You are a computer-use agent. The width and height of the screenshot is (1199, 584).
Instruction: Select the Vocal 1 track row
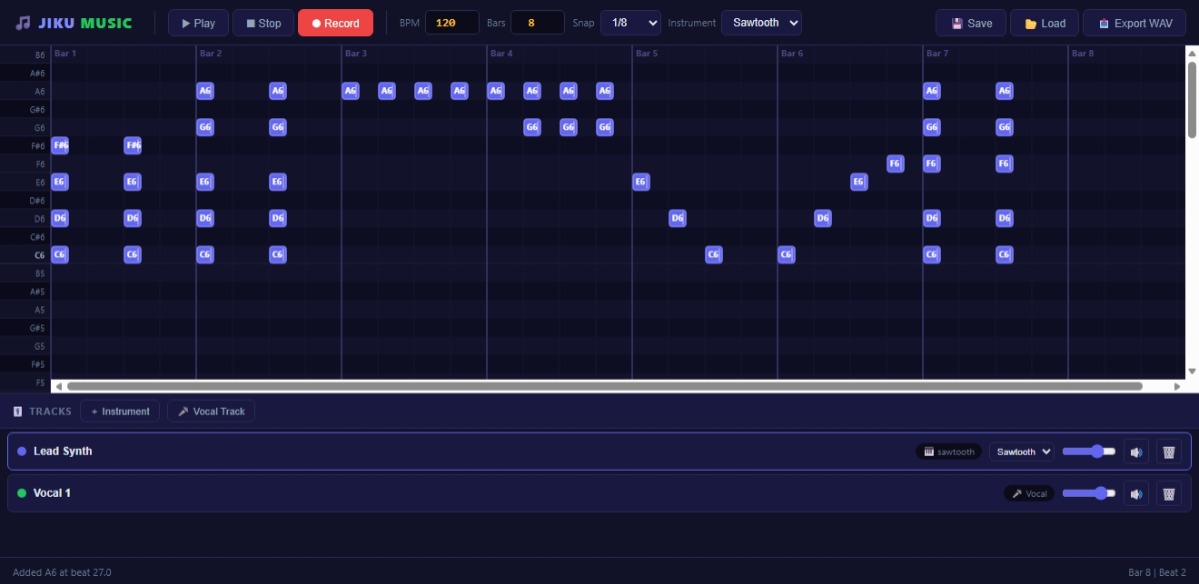[x=400, y=494]
